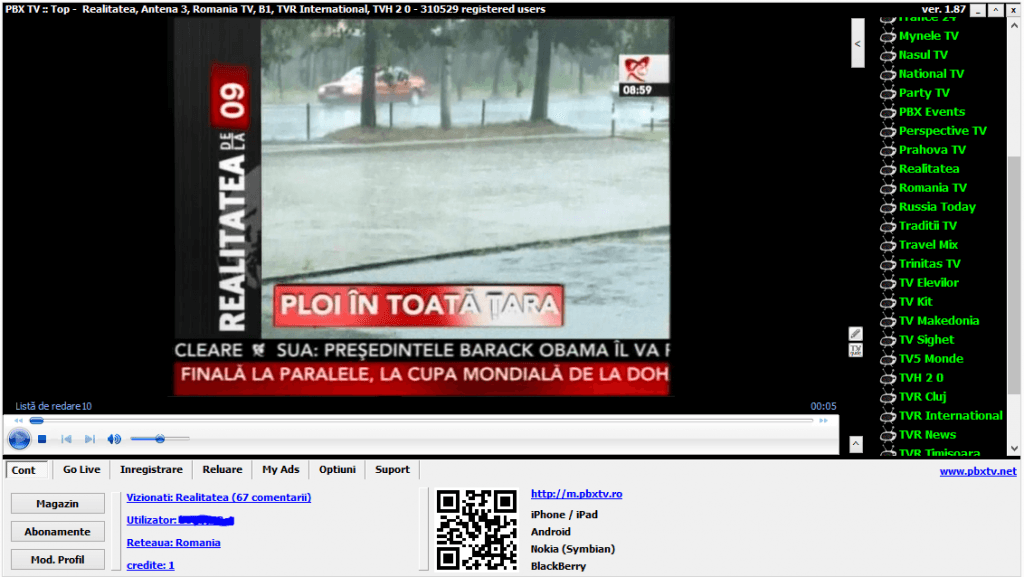The height and width of the screenshot is (577, 1024).
Task: Open the Optiuni tab
Action: coord(337,469)
